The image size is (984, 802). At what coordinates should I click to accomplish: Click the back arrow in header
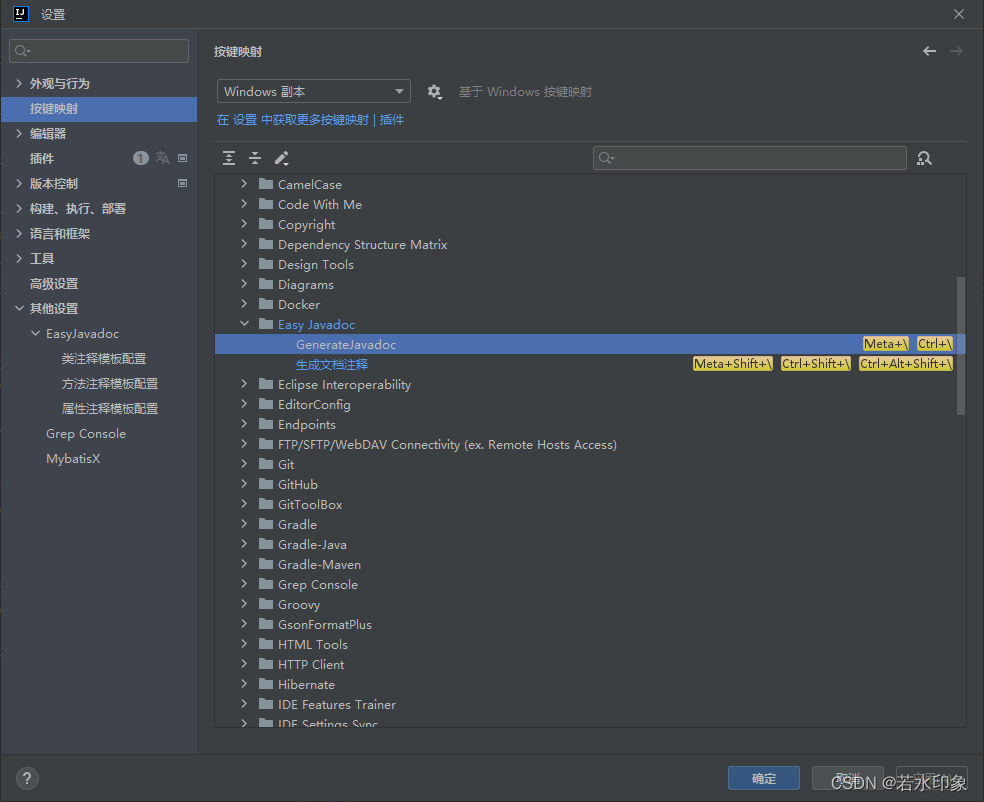tap(929, 51)
